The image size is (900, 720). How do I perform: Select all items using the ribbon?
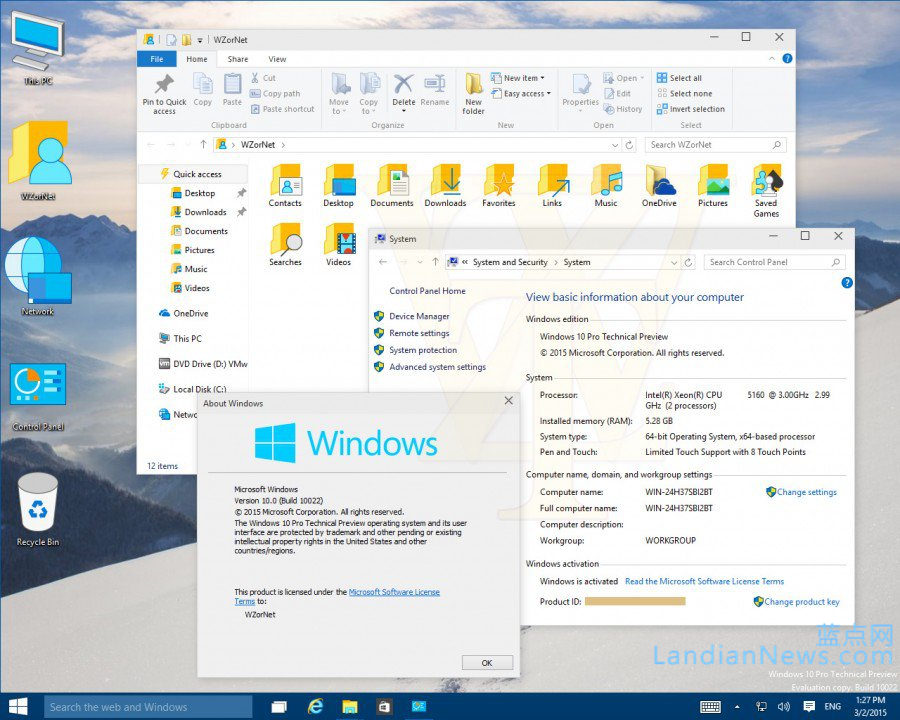[x=686, y=77]
